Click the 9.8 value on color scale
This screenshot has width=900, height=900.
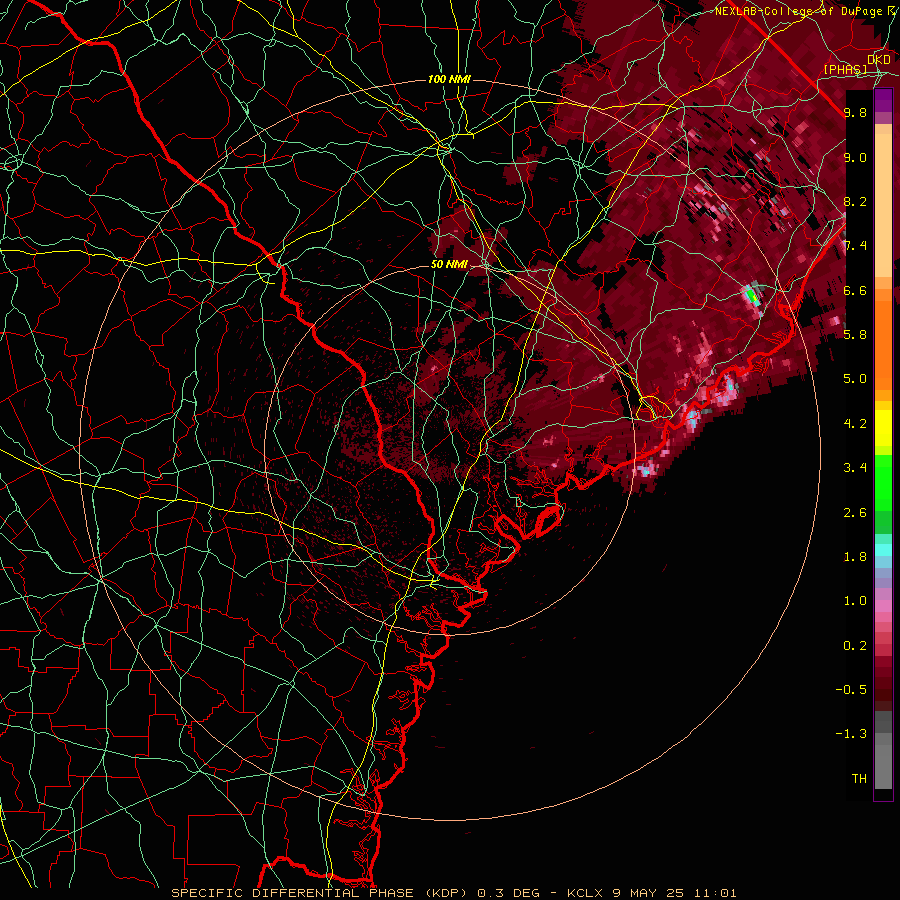tap(855, 112)
